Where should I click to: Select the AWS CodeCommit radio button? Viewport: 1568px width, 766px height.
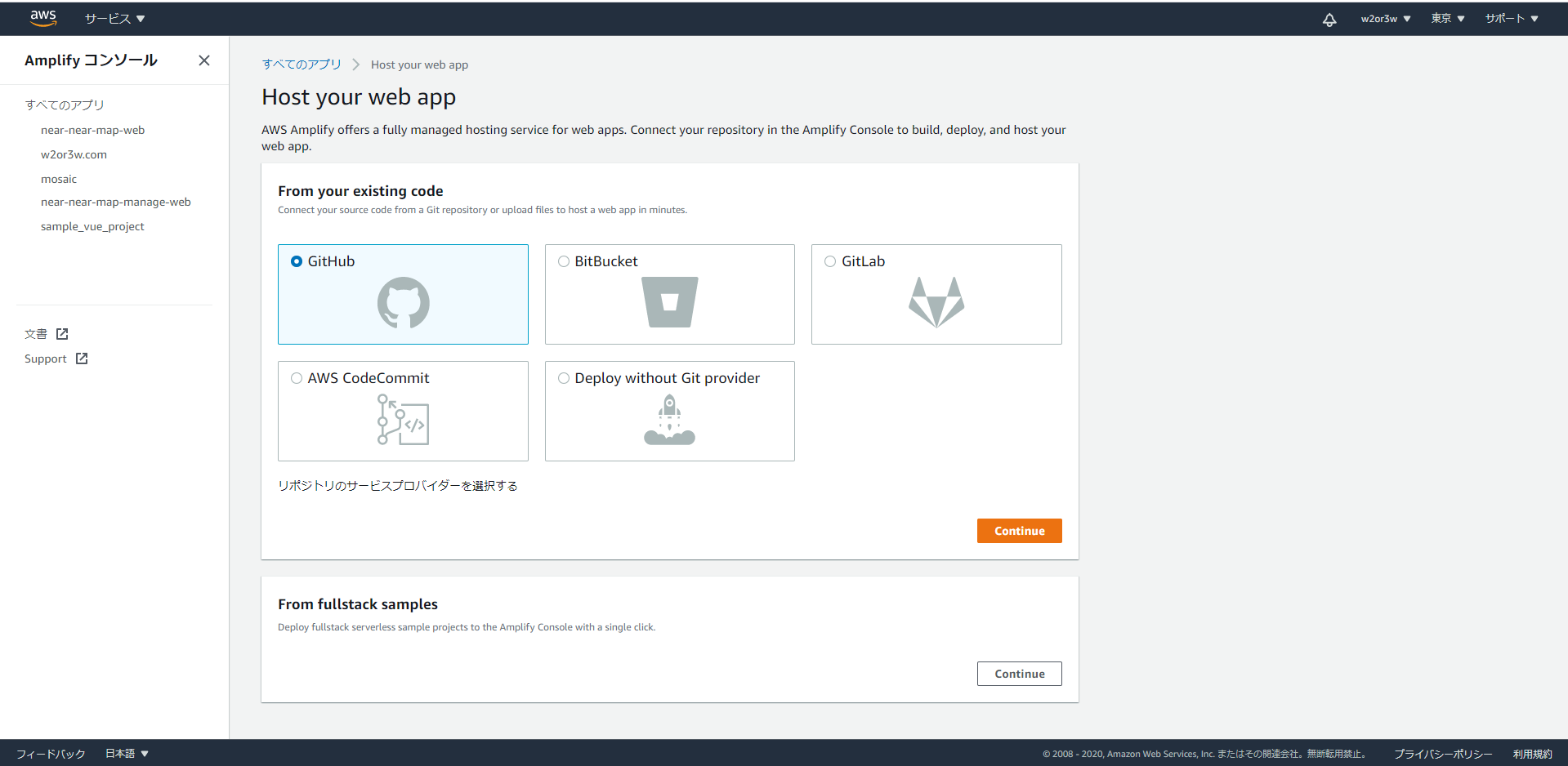(297, 378)
